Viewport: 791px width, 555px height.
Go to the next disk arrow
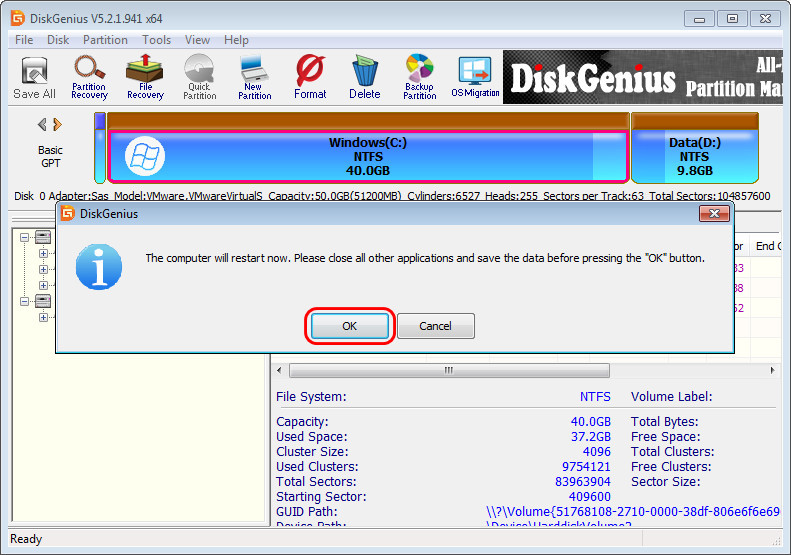tap(58, 124)
